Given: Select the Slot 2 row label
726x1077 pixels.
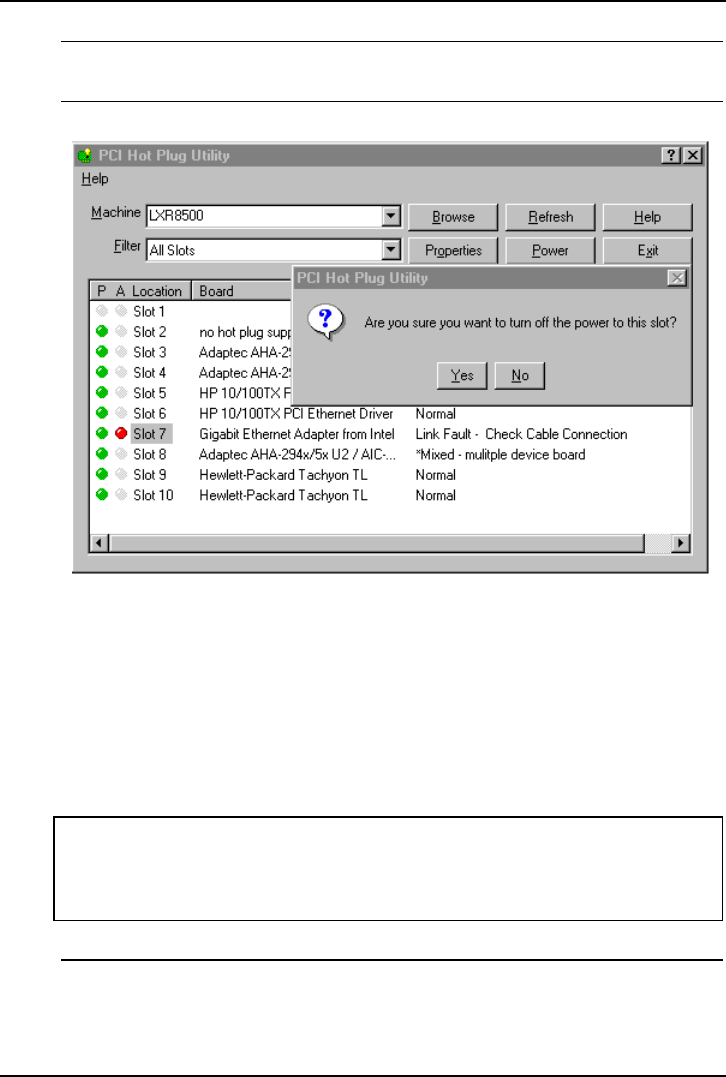Looking at the screenshot, I should pos(150,332).
